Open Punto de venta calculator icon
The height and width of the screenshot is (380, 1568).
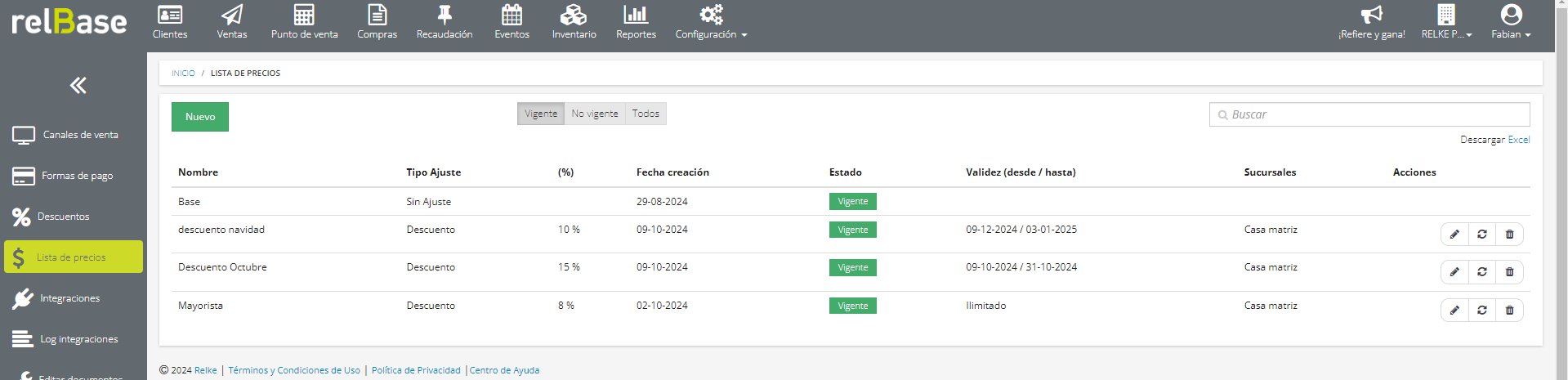[304, 15]
